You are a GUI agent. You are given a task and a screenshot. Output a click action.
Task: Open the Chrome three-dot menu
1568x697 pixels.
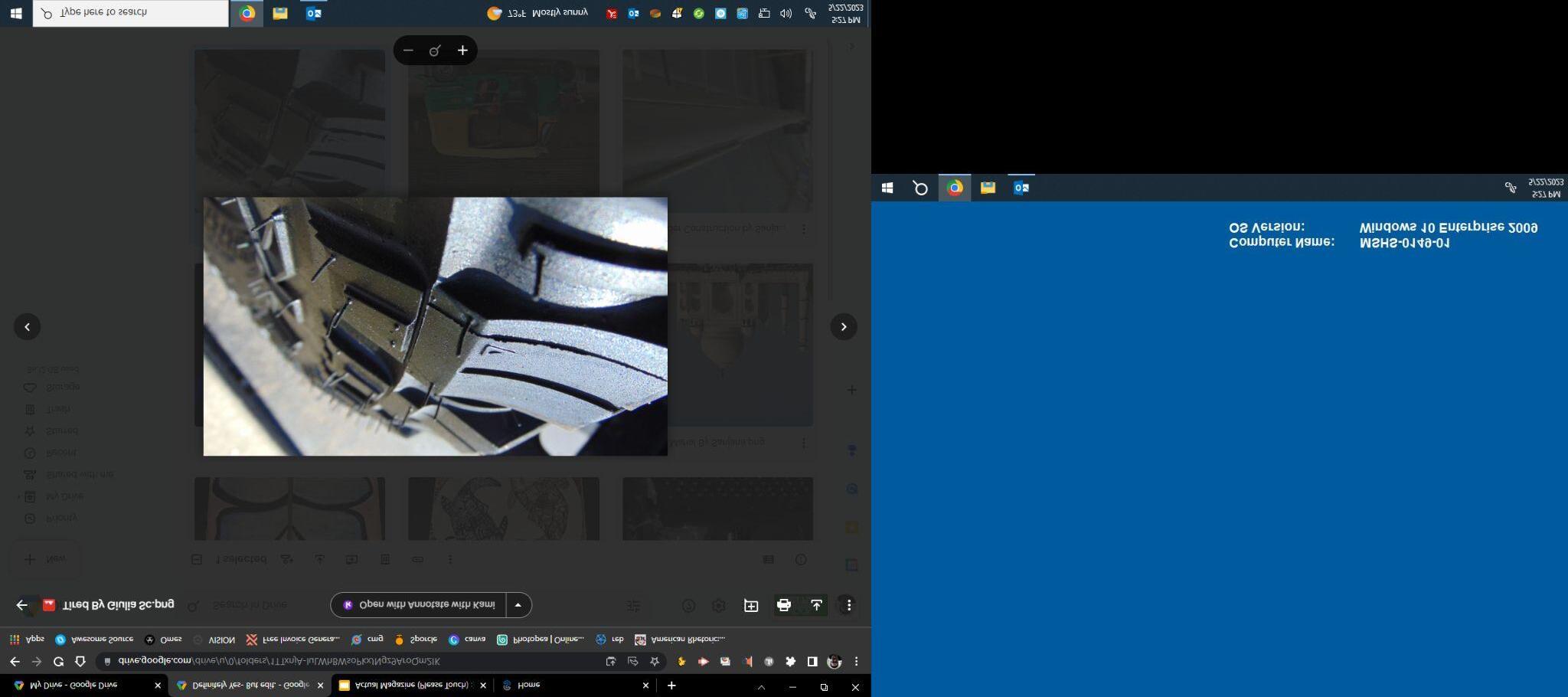click(x=856, y=661)
